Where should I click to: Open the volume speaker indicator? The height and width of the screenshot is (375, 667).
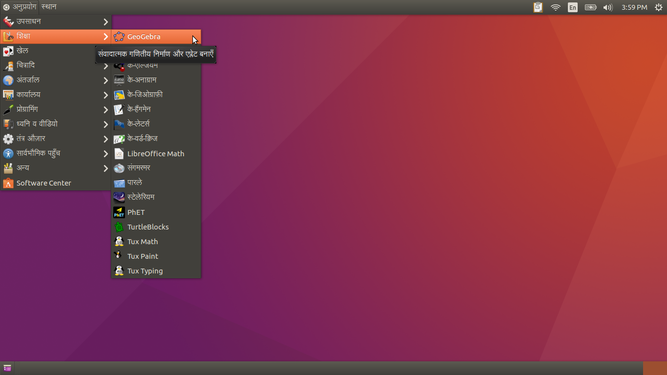[608, 7]
